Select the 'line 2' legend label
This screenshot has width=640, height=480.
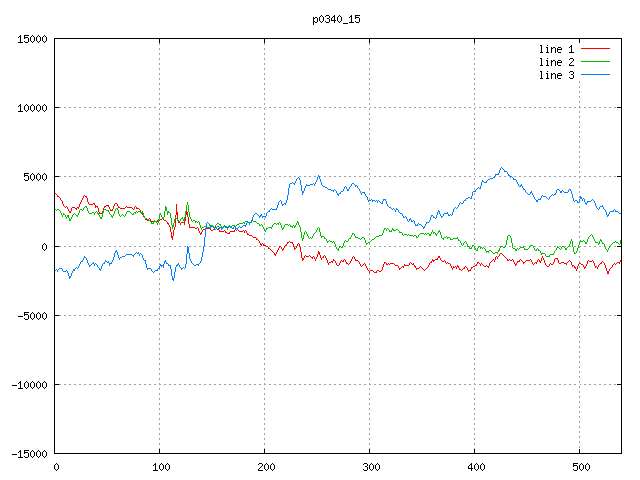coord(556,62)
